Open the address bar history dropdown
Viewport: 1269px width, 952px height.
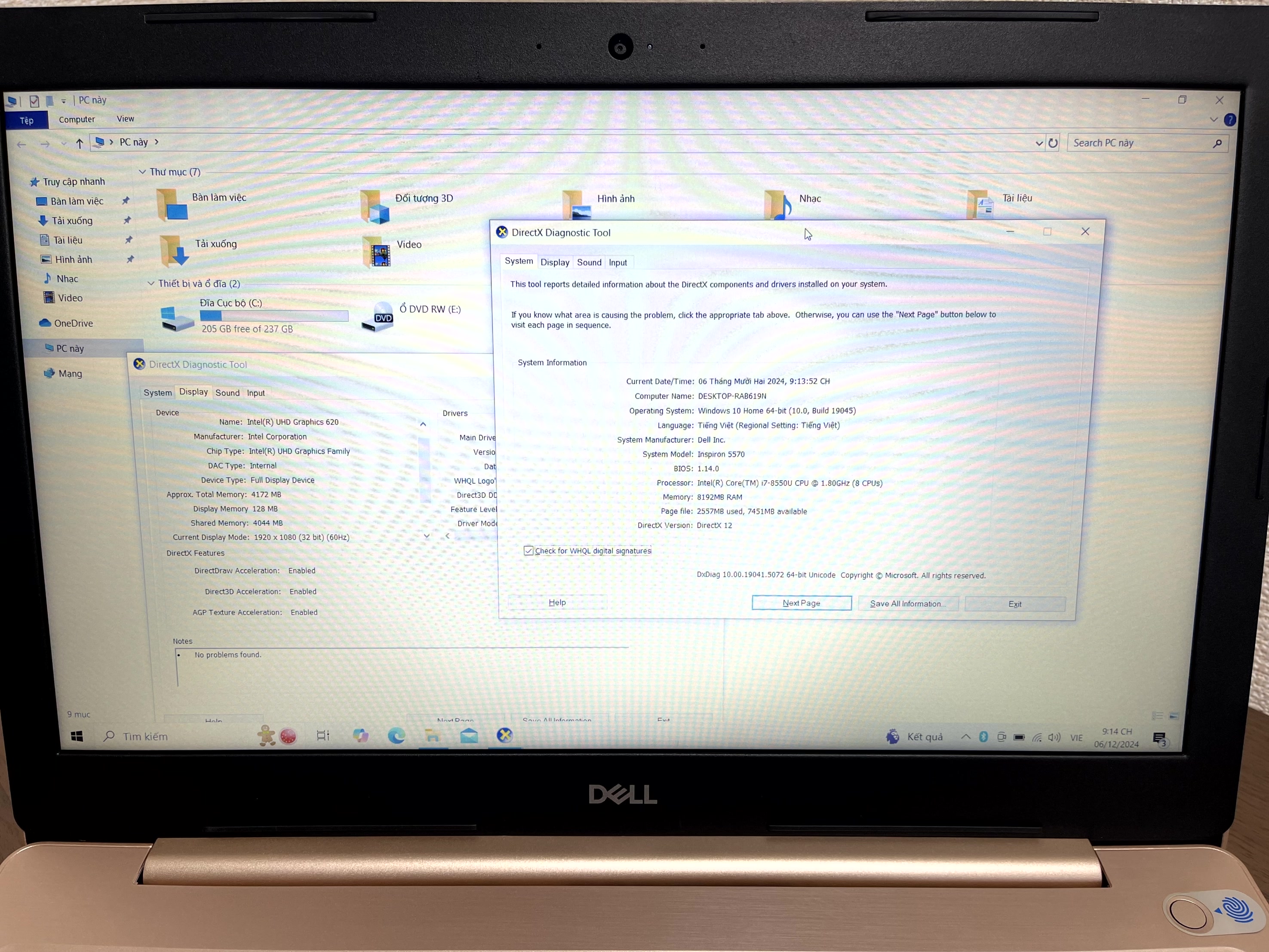1039,143
